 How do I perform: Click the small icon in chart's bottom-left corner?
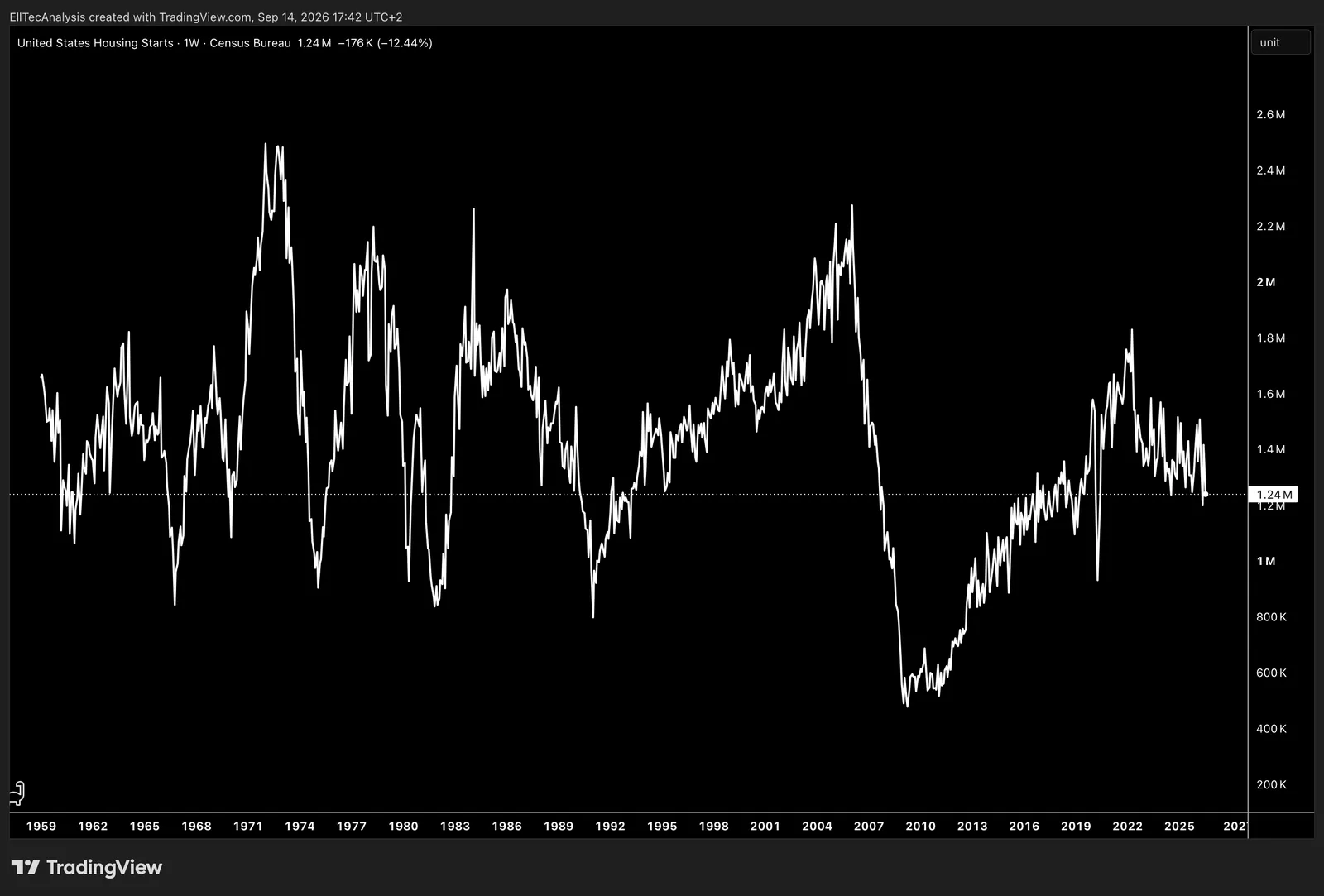[17, 793]
